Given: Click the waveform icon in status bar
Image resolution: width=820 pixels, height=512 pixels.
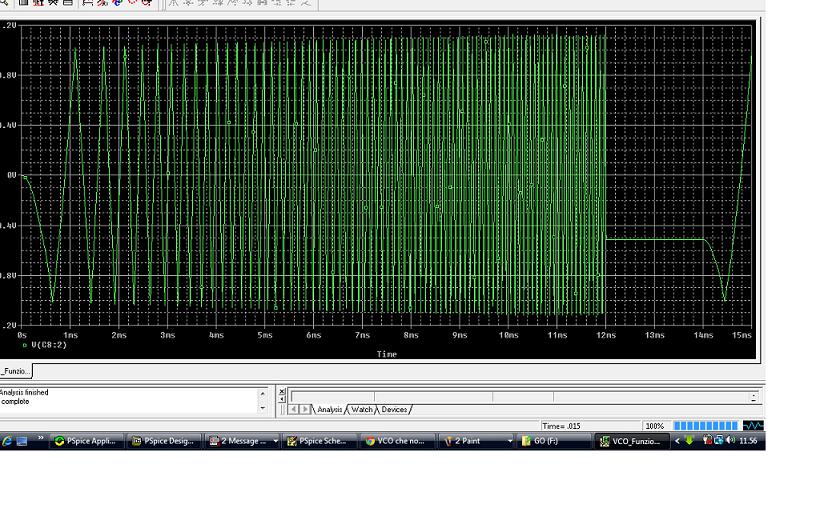Looking at the screenshot, I should 752,426.
